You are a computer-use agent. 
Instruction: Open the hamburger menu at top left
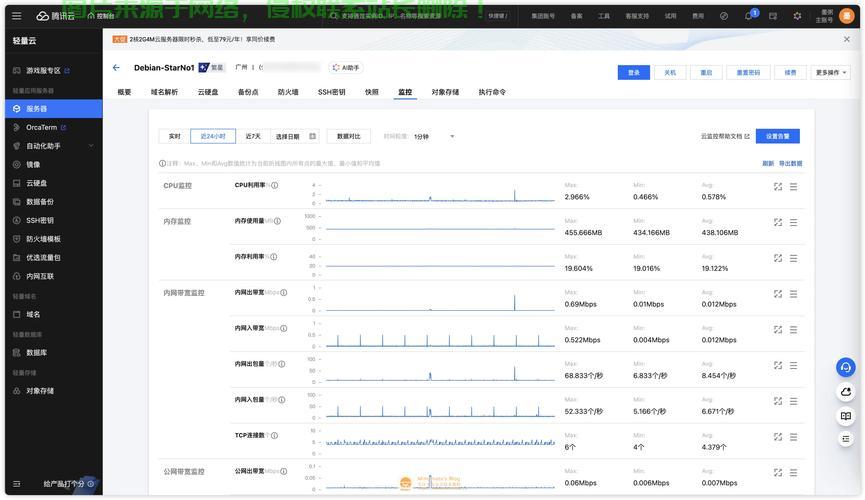17,16
